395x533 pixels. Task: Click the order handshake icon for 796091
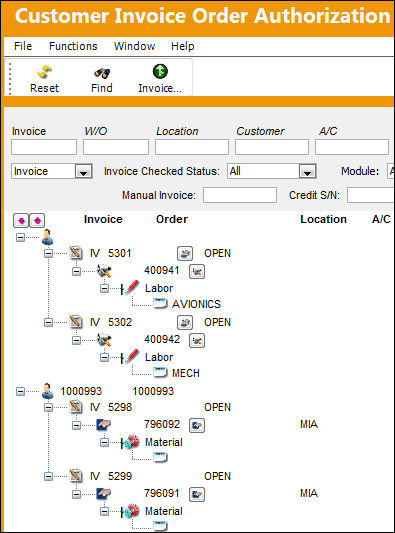point(103,494)
